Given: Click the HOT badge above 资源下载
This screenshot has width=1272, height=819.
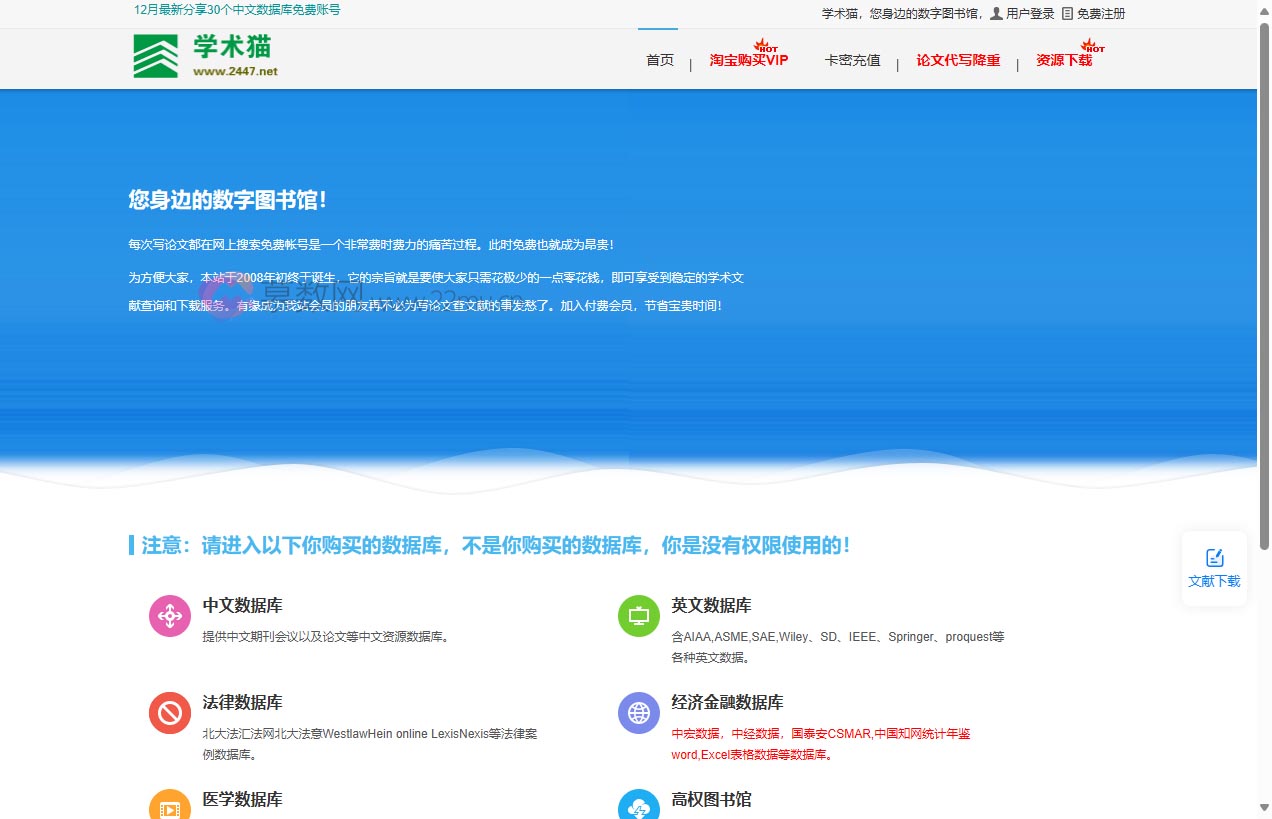Looking at the screenshot, I should 1092,44.
